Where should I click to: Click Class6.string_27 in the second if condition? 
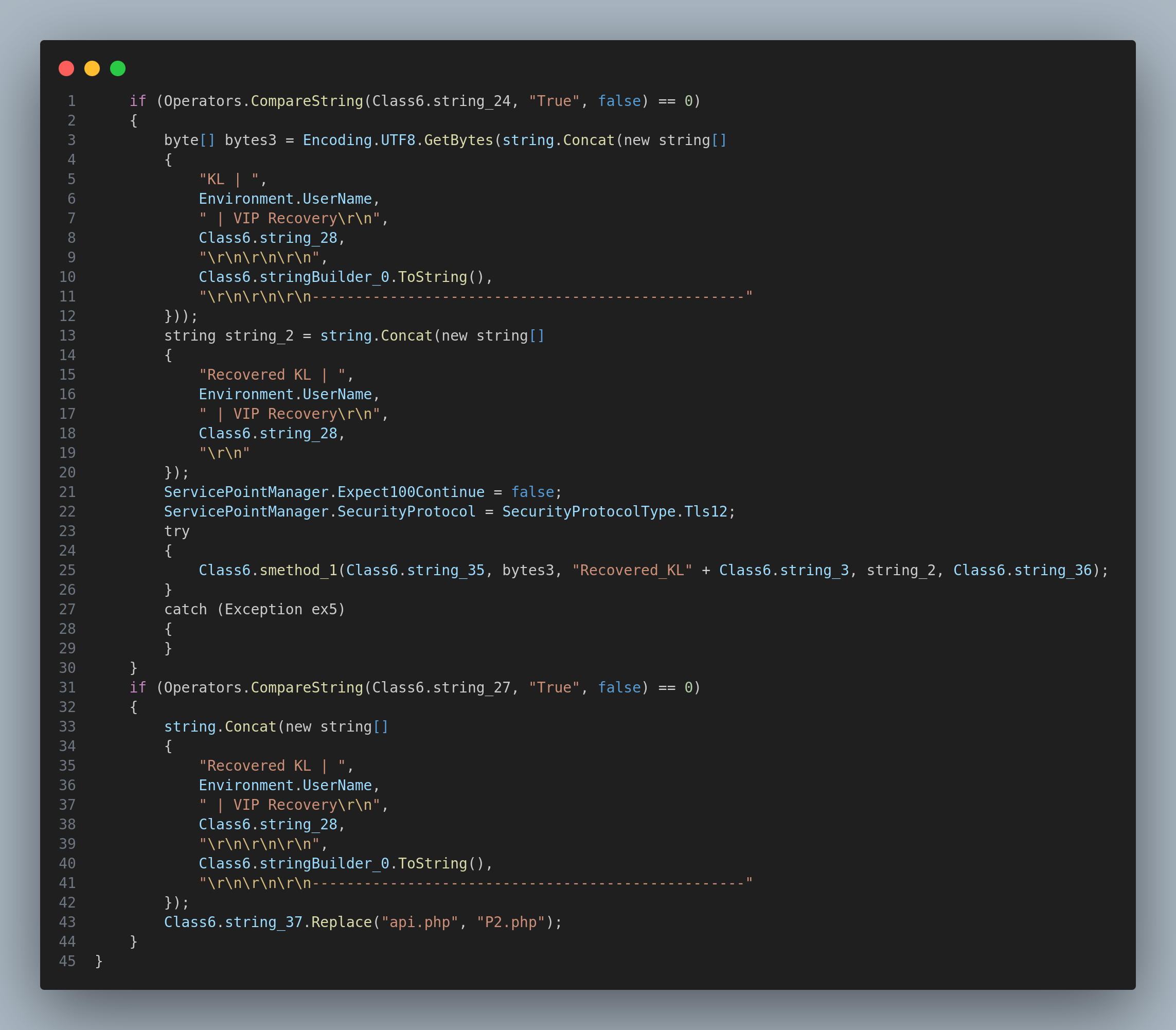(441, 687)
